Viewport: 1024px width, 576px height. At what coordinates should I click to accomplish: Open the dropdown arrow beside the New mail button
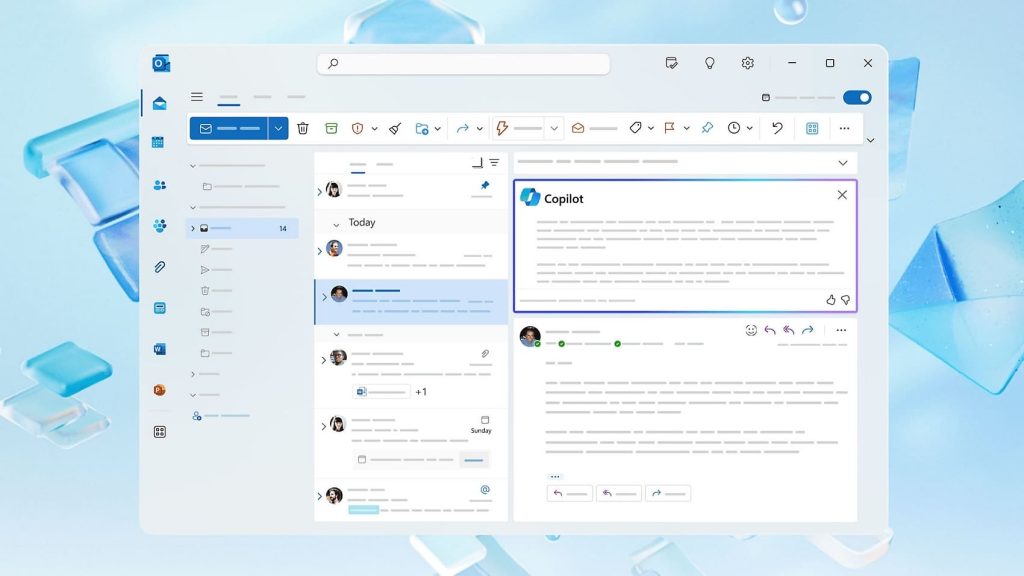[278, 128]
